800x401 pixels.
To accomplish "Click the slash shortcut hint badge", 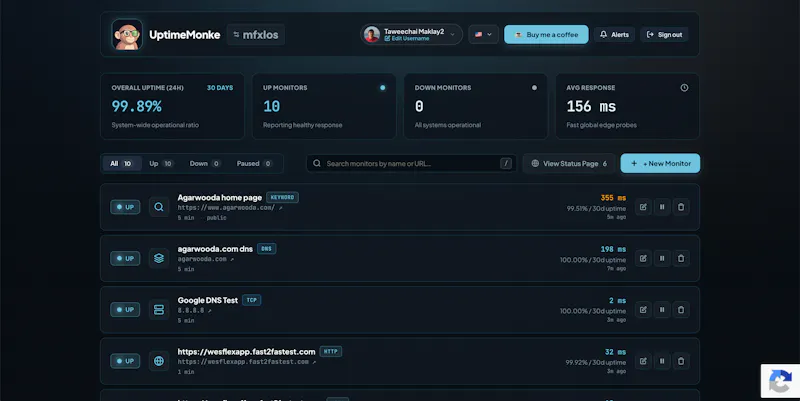I will coord(506,164).
